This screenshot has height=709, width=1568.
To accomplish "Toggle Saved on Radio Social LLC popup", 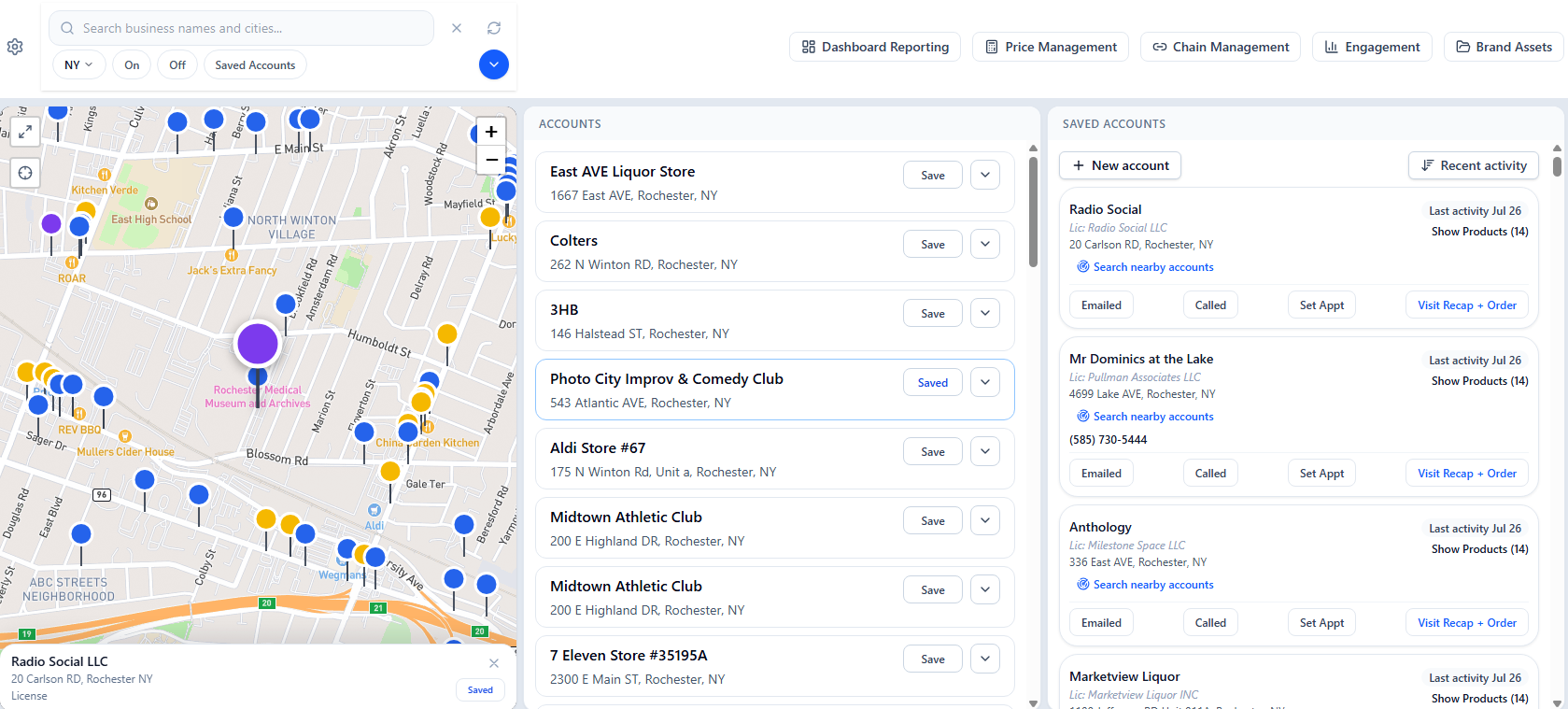I will [480, 689].
